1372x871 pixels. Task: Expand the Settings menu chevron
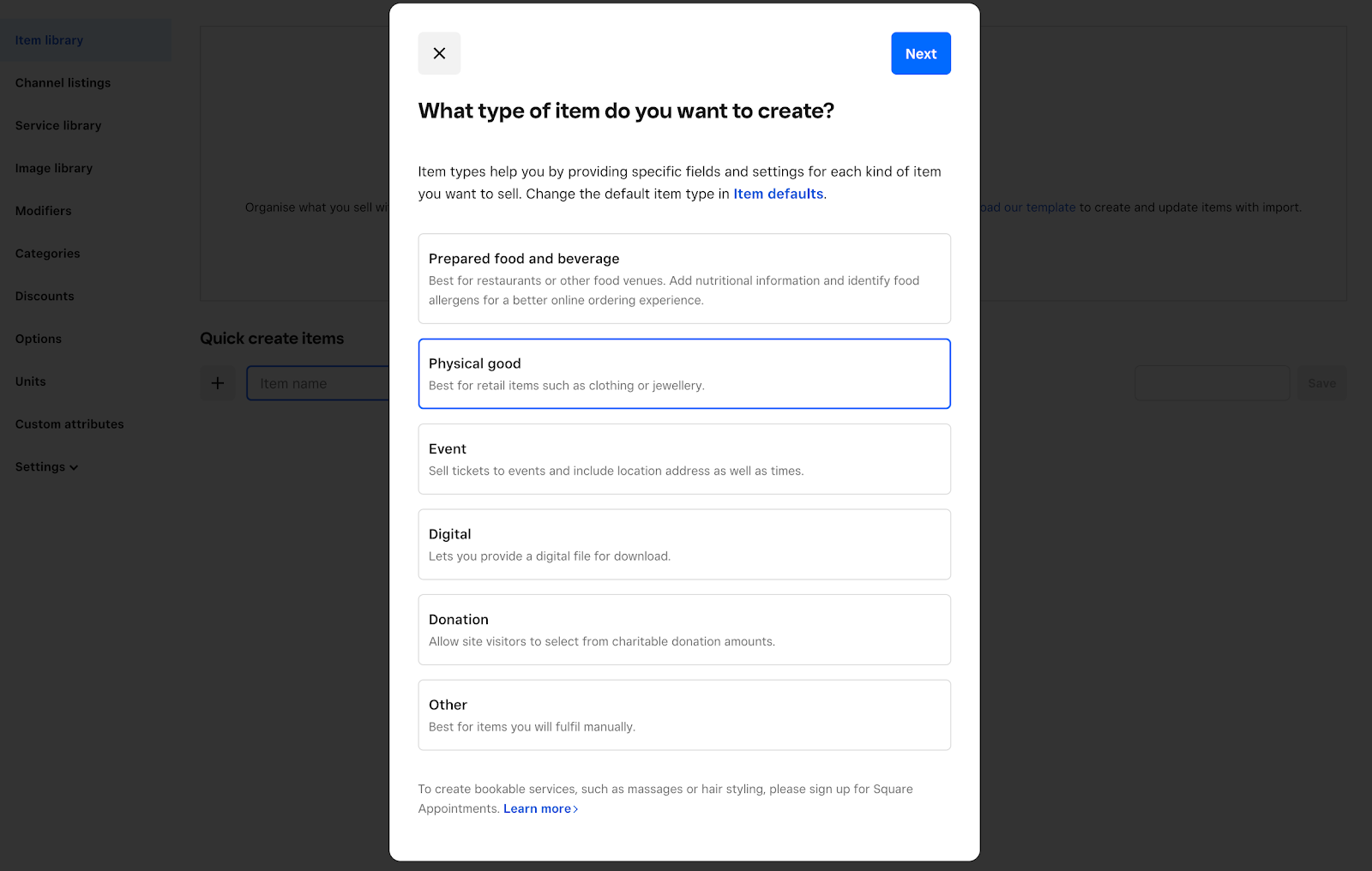pos(74,468)
